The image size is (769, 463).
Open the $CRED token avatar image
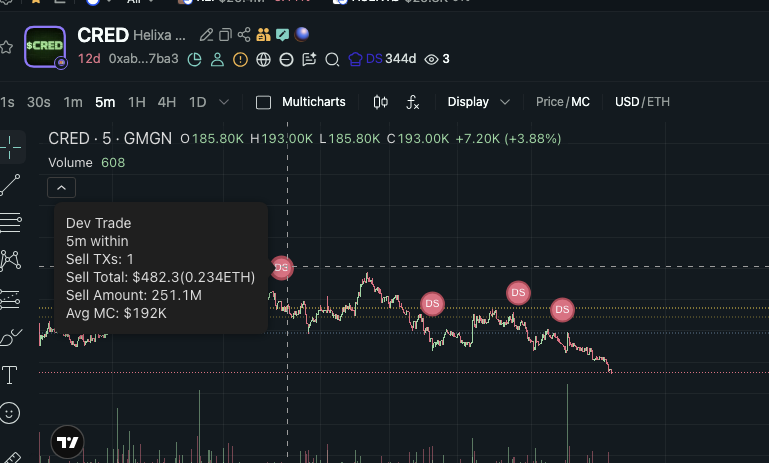pos(45,47)
